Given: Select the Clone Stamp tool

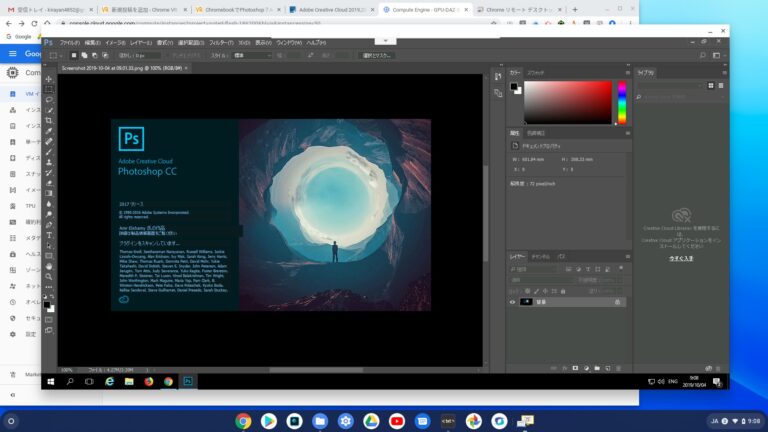Looking at the screenshot, I should 48,162.
